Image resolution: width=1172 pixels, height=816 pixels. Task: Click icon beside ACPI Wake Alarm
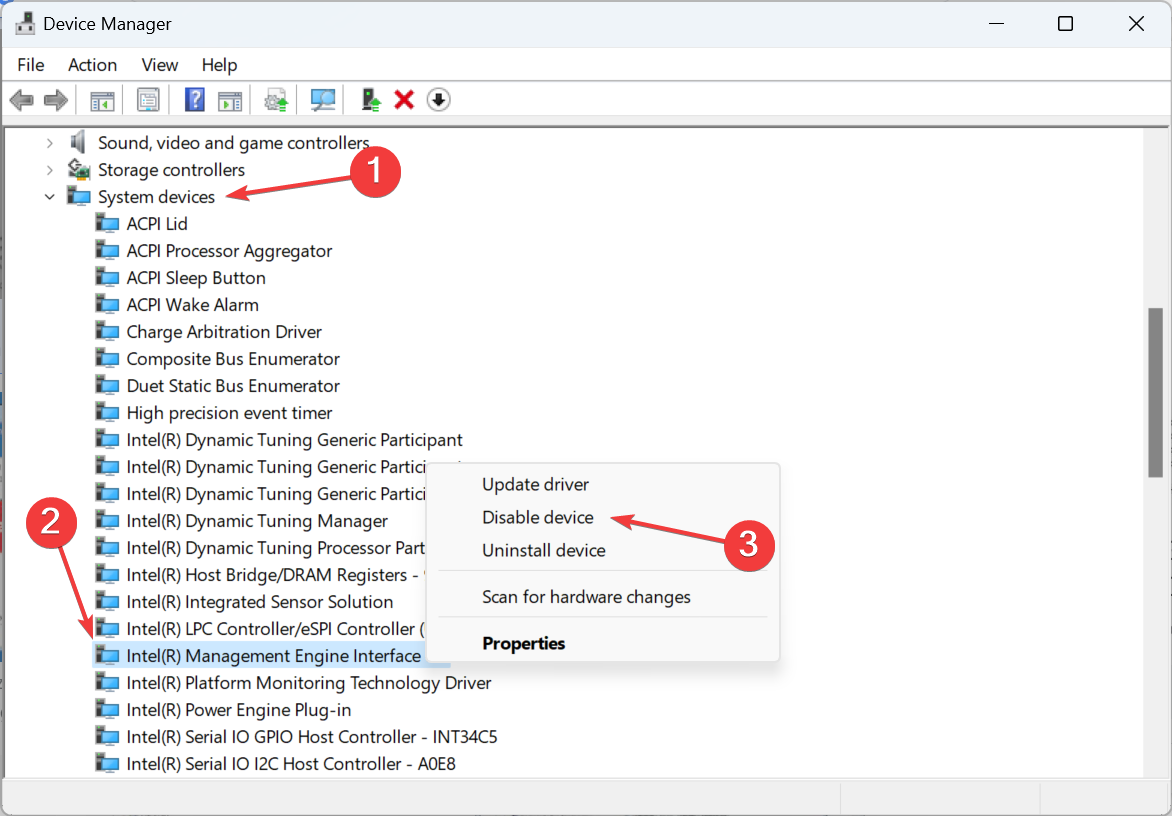(107, 304)
